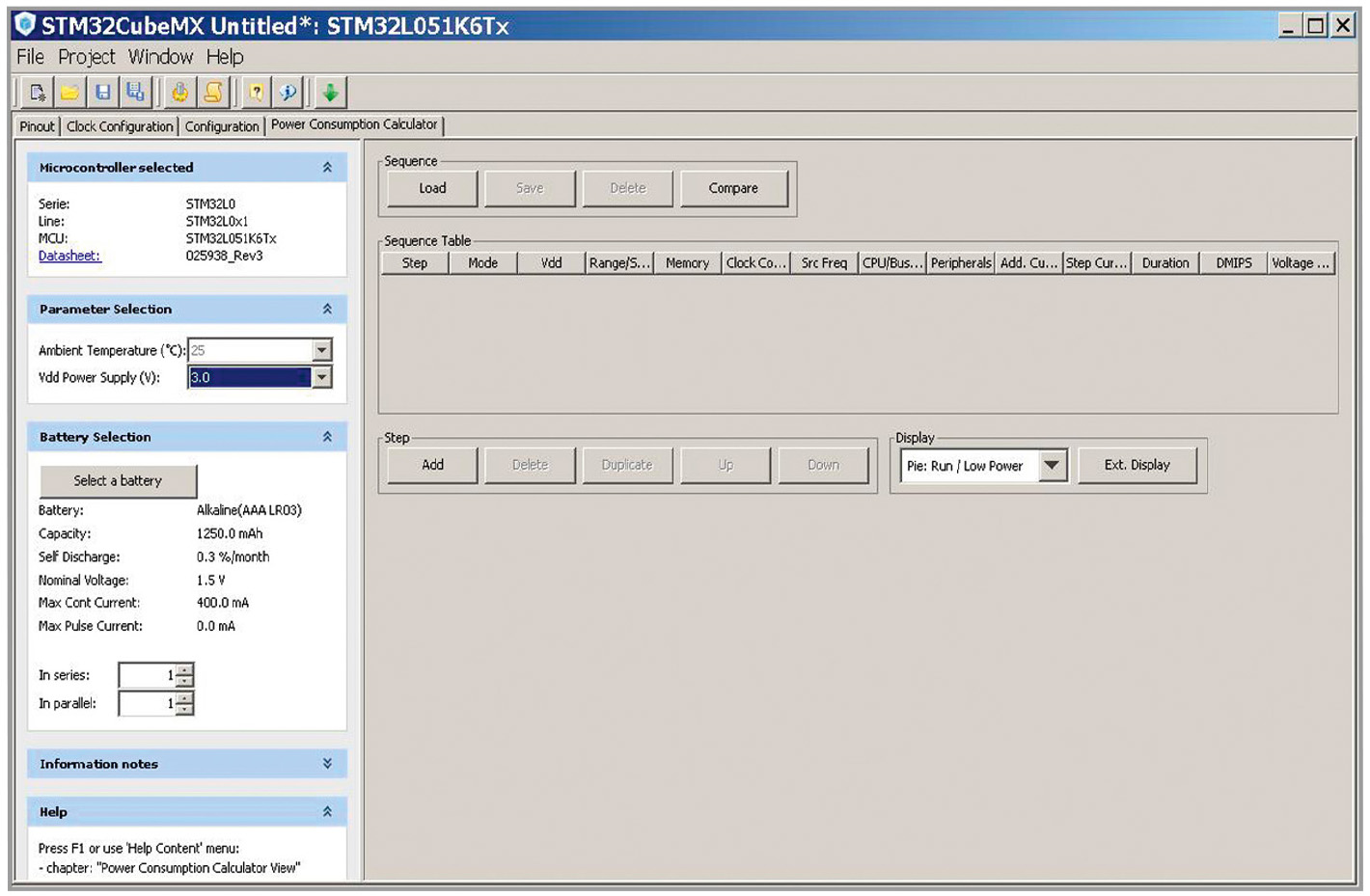Open the Project menu
The image size is (1370, 896).
coord(86,57)
